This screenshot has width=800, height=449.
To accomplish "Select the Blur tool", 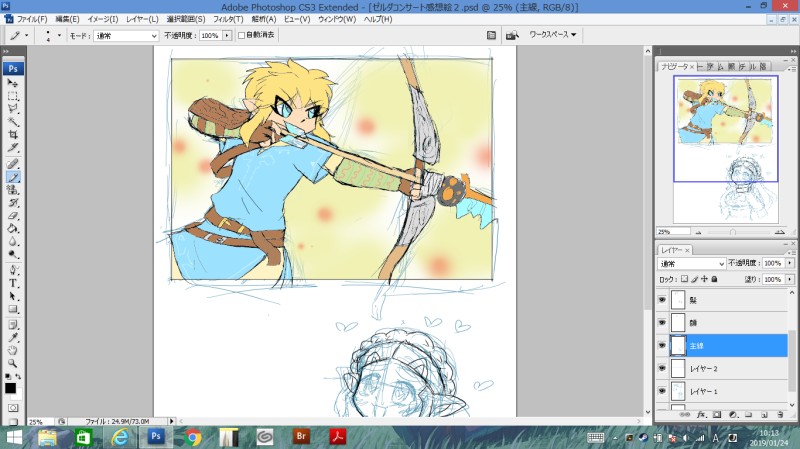I will 13,241.
